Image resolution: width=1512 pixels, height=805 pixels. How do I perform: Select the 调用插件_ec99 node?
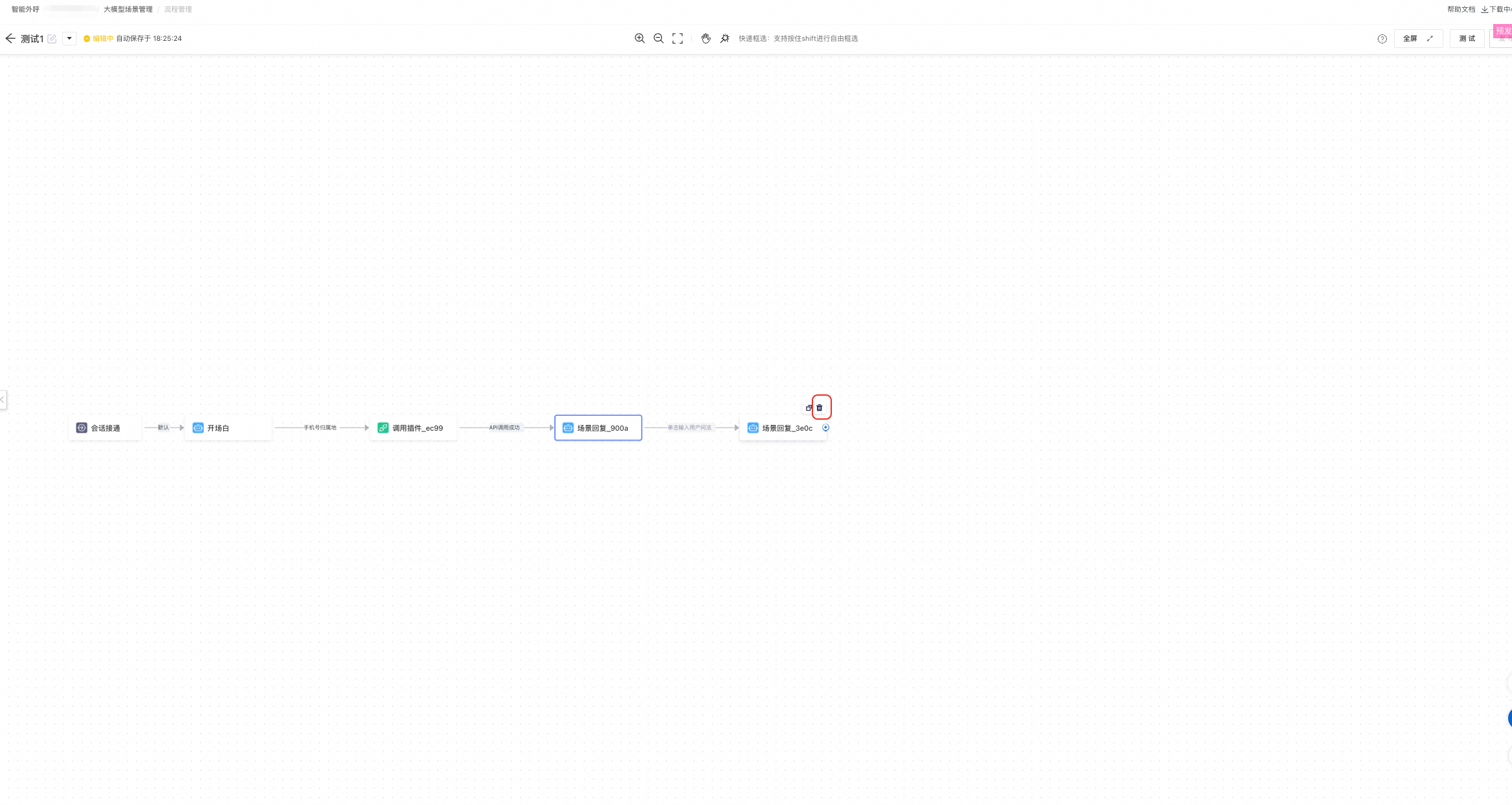point(413,428)
